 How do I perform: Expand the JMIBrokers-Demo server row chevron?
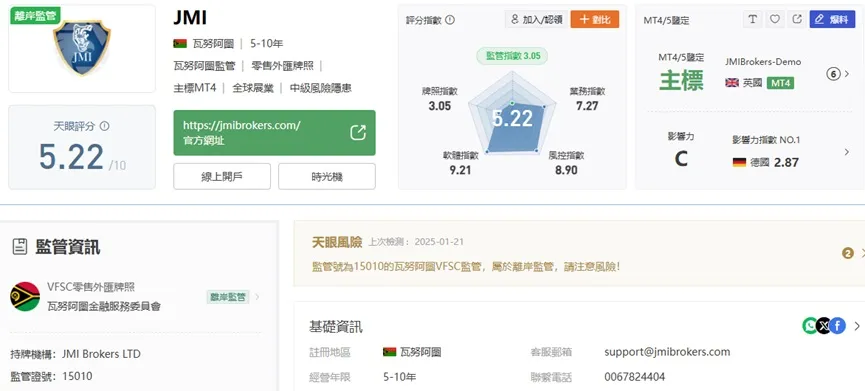point(847,74)
